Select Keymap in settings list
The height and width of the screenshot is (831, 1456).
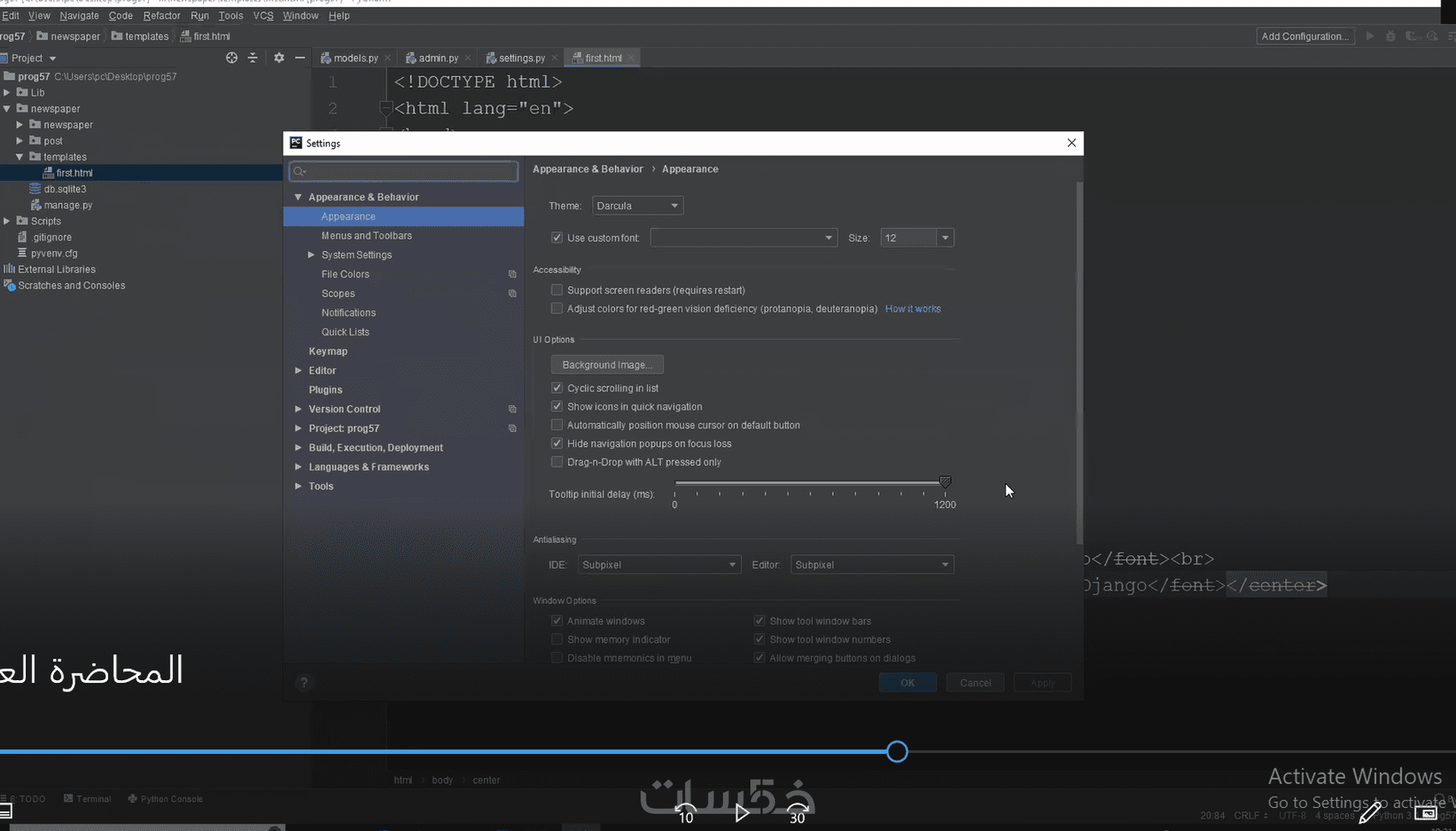point(328,351)
